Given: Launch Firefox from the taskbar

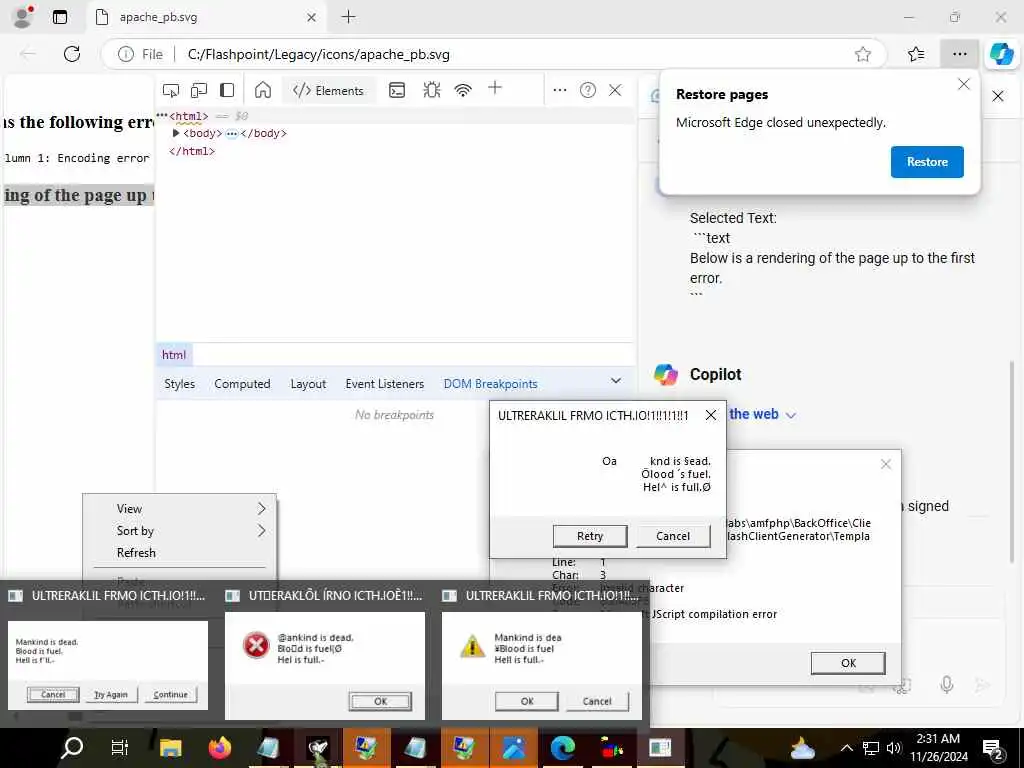Looking at the screenshot, I should click(x=220, y=748).
